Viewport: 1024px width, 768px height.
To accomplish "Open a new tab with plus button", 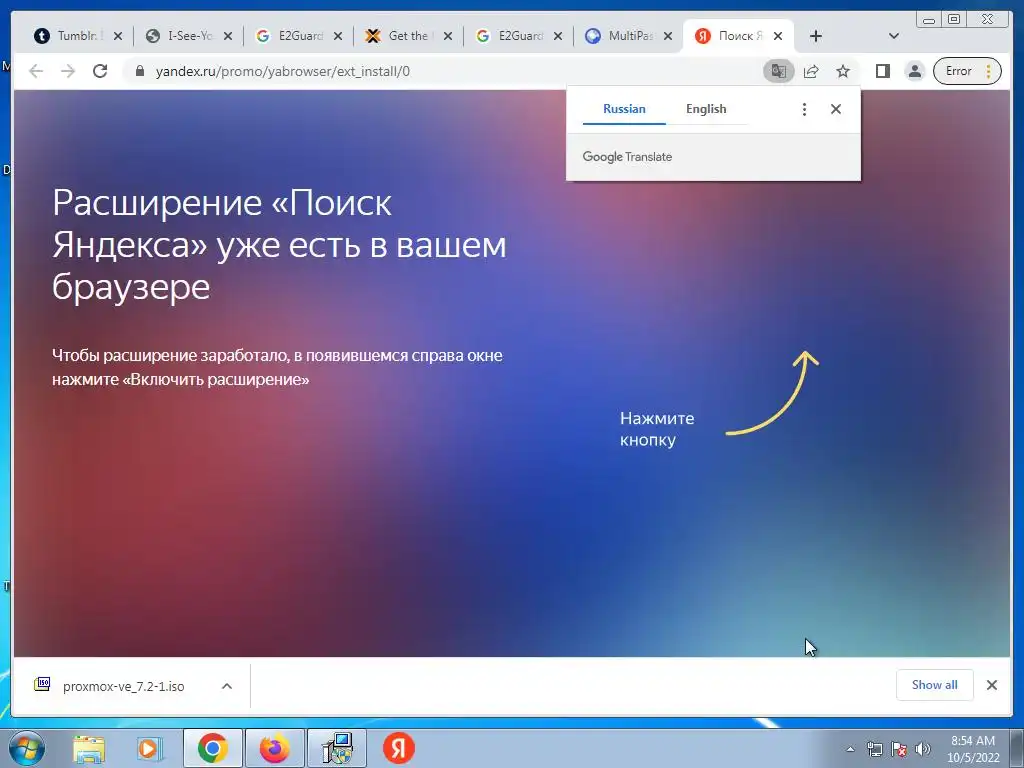I will [x=816, y=37].
